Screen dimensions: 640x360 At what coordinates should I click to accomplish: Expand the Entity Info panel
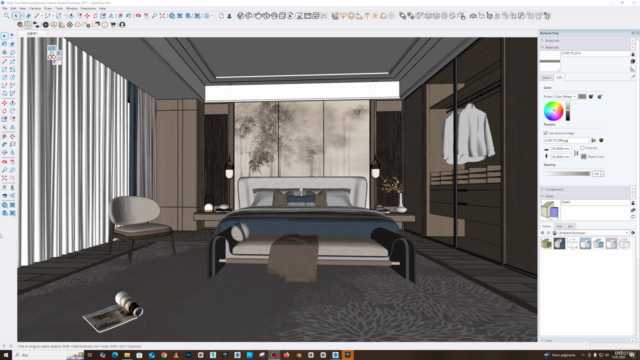tap(542, 40)
